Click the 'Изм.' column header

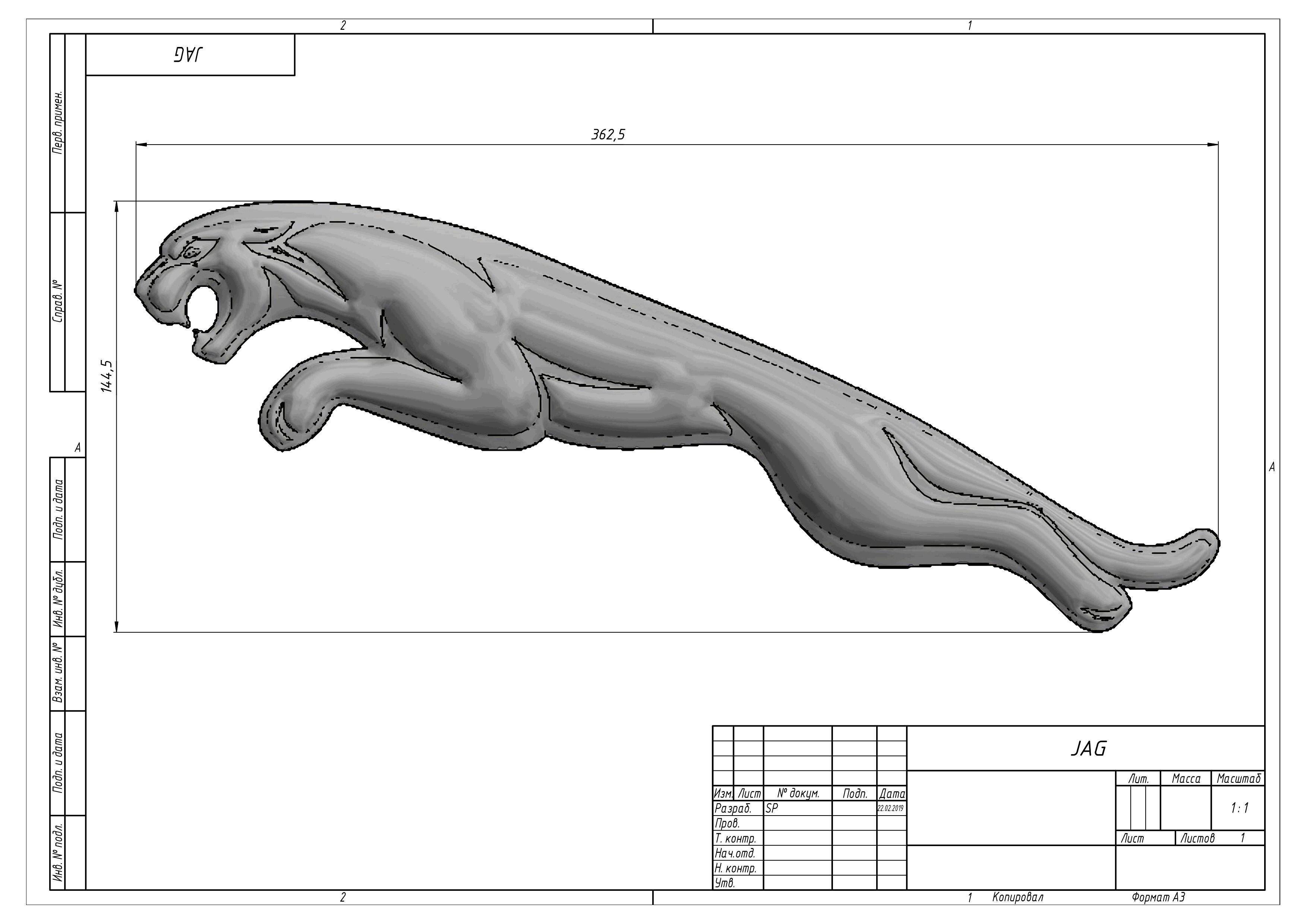tap(723, 794)
